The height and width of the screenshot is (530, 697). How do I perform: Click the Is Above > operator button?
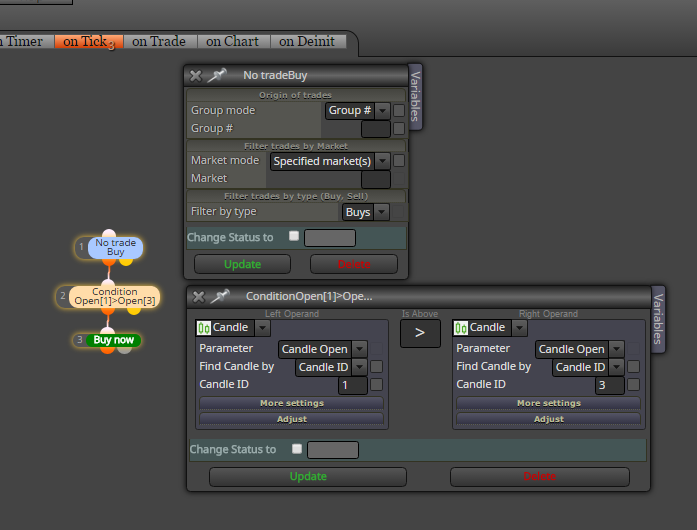click(420, 333)
